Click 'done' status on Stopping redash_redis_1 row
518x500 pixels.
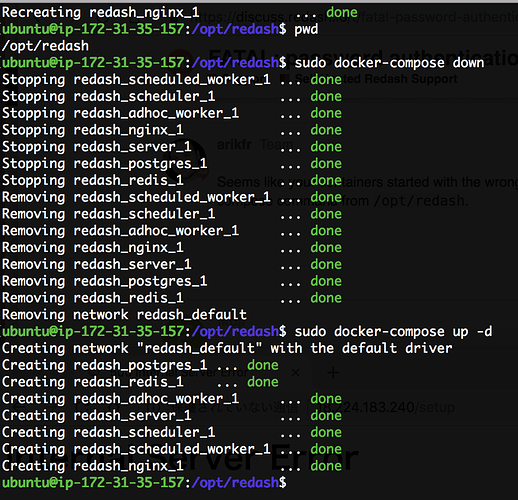tap(326, 180)
